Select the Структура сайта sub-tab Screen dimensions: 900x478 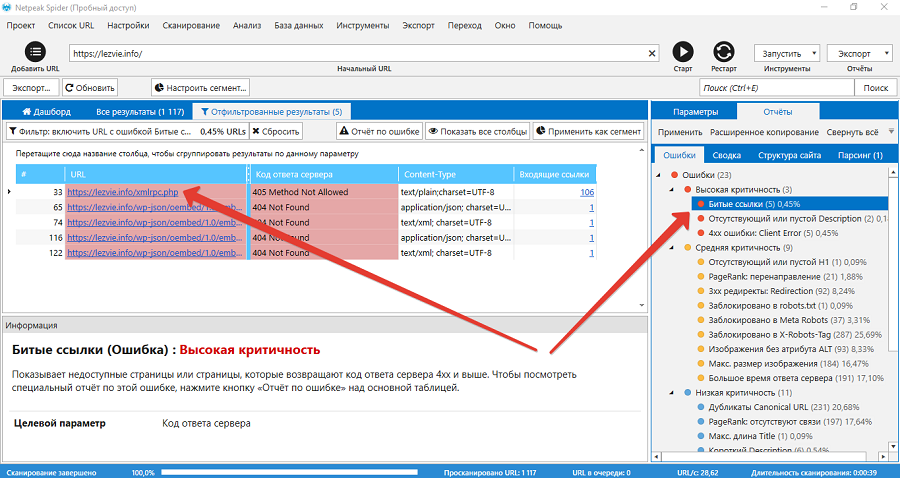pyautogui.click(x=789, y=155)
